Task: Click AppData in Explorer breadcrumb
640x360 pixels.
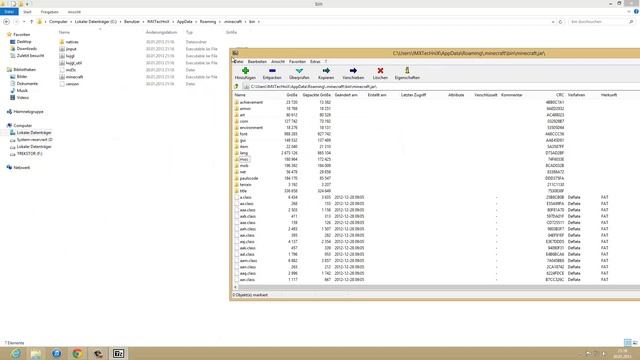Action: [184, 22]
